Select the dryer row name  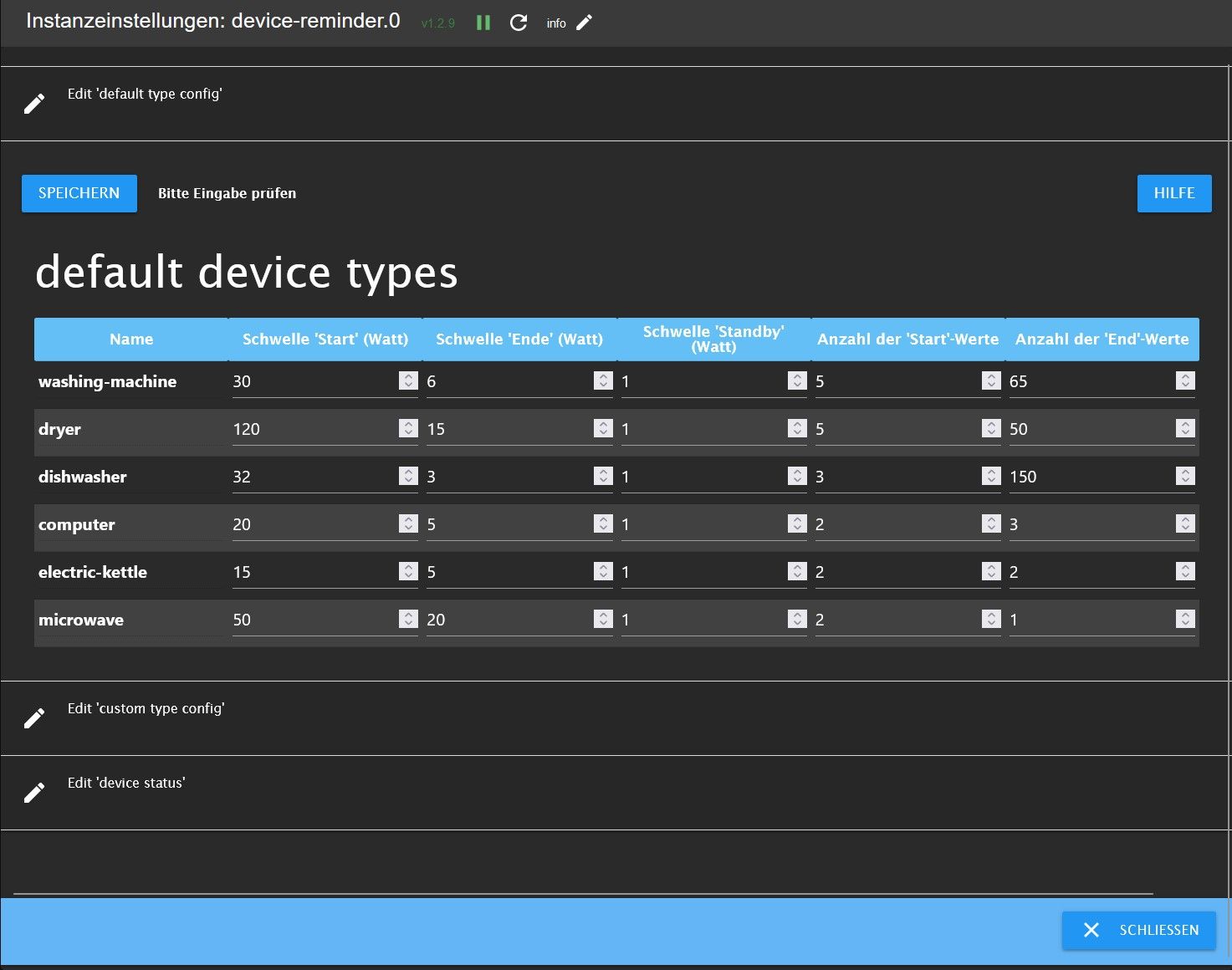59,429
